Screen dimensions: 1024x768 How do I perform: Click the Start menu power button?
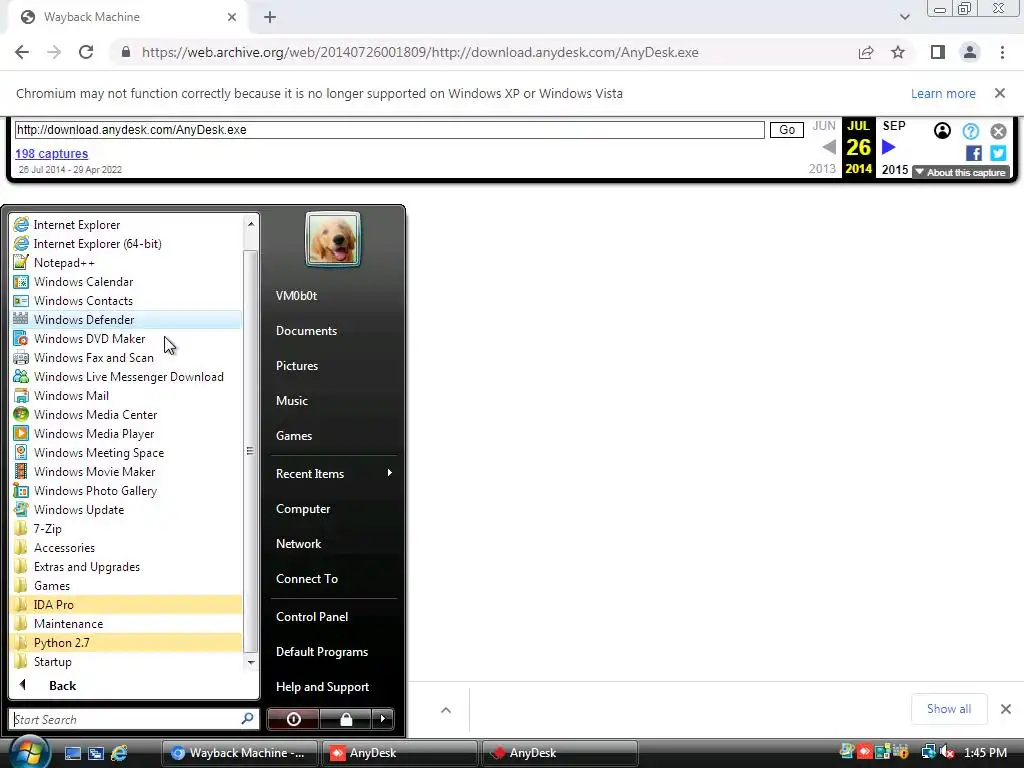[293, 719]
